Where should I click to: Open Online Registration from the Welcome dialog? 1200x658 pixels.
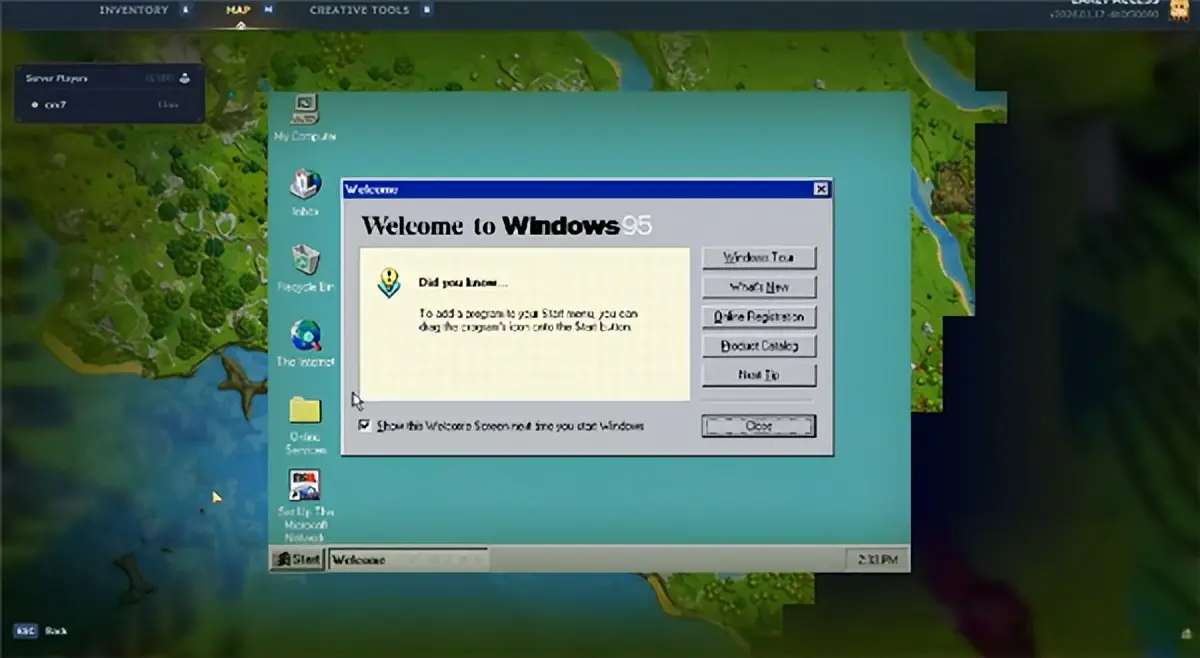pyautogui.click(x=759, y=316)
